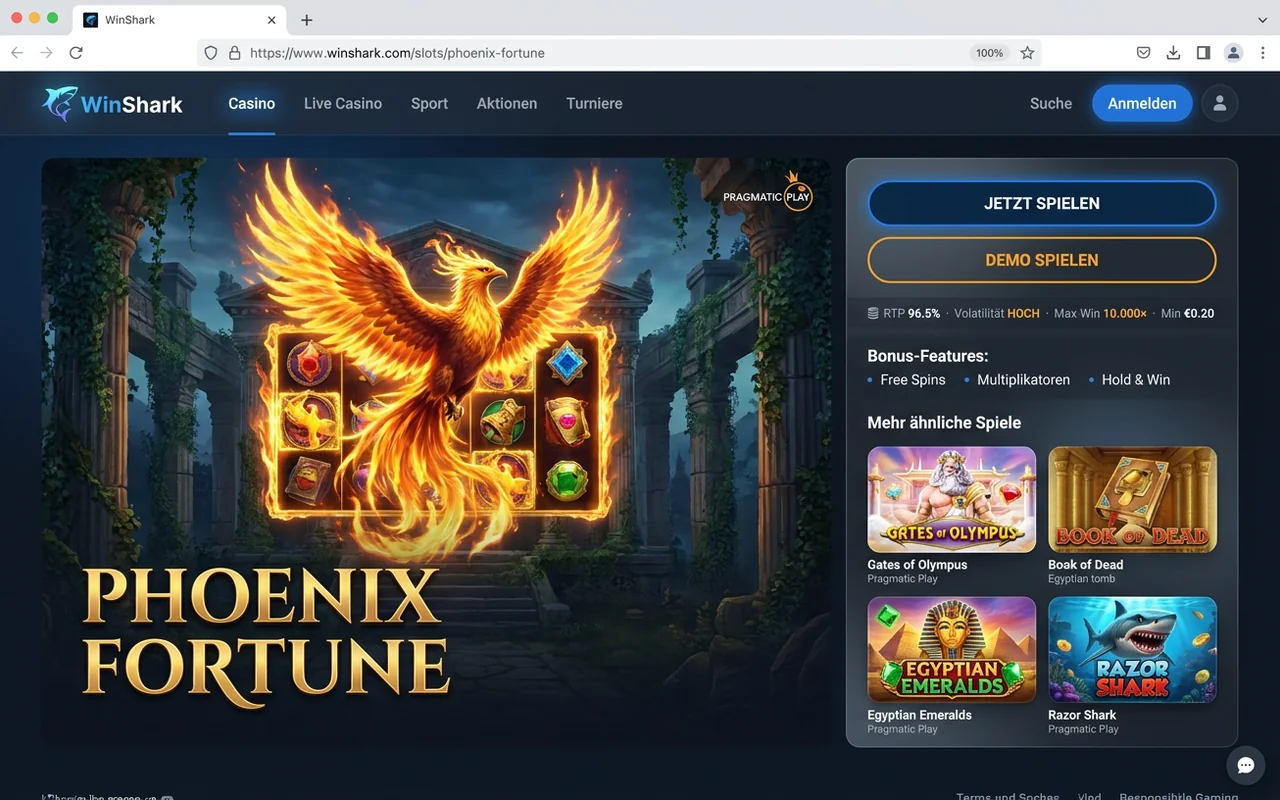Click the WinShark shark logo

tap(60, 103)
